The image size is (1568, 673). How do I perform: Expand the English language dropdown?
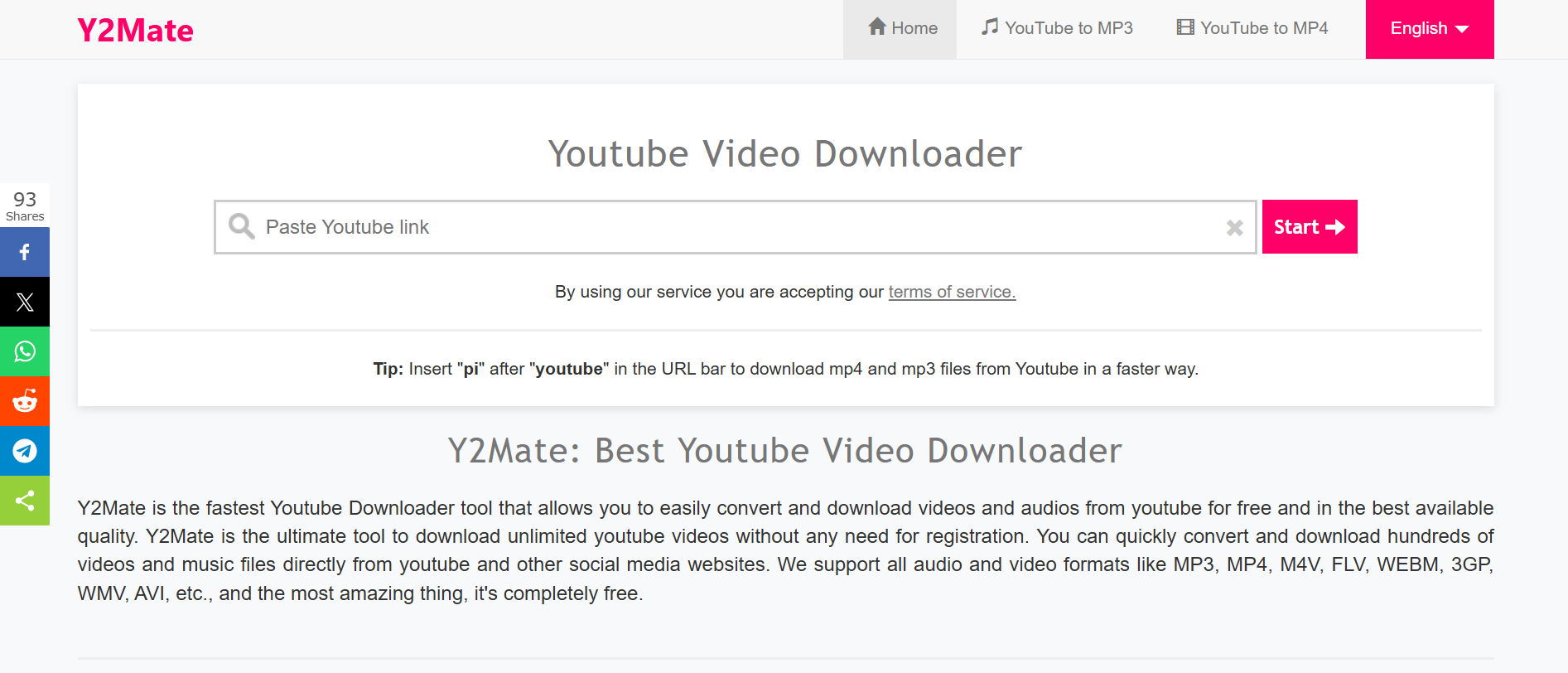[x=1430, y=29]
